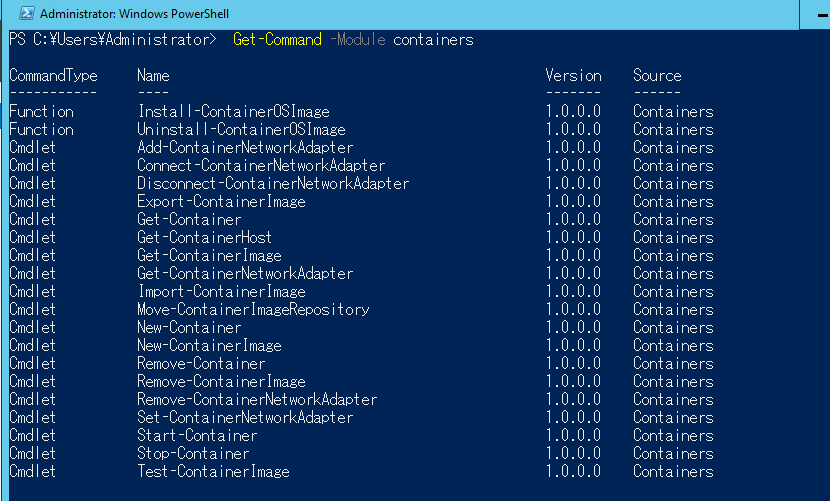830x501 pixels.
Task: Click 'Containers' source in Move-ContainerImageRepository row
Action: click(673, 310)
